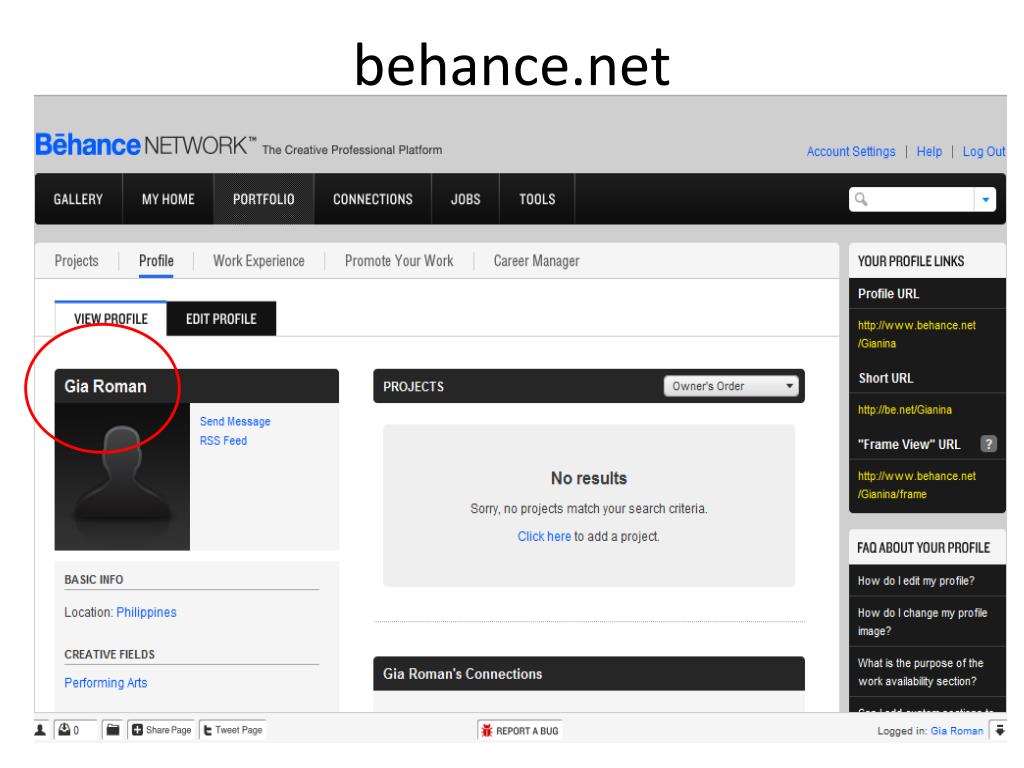Click the "PROJECTS" panel title
This screenshot has width=1024, height=768.
click(x=413, y=387)
